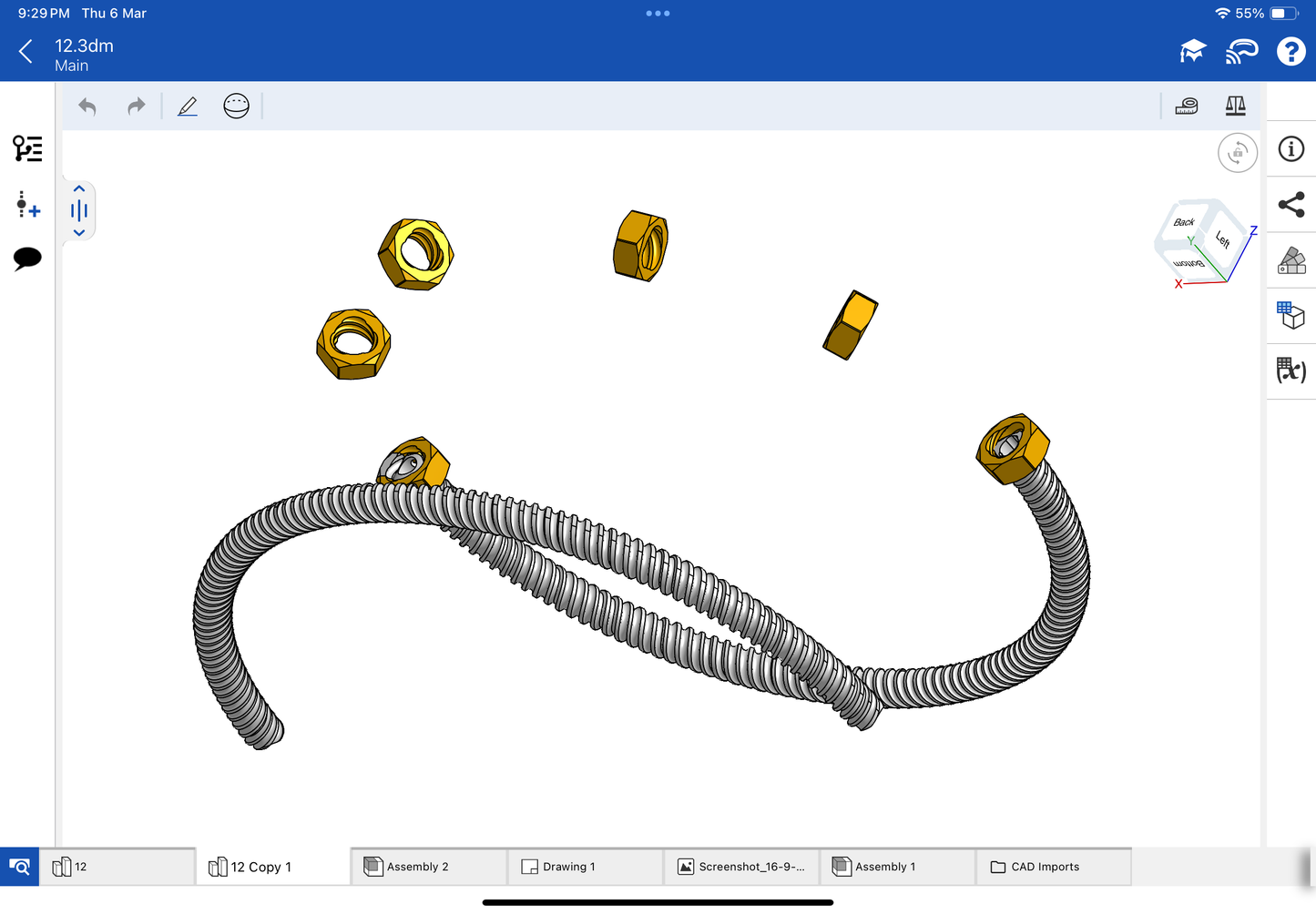
Task: Tap the redo arrow in toolbar
Action: [x=136, y=107]
